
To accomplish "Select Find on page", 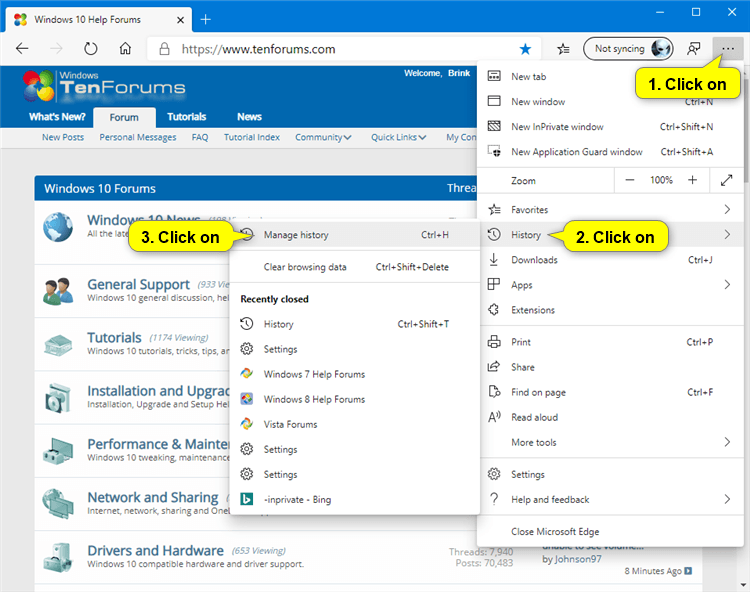I will (610, 392).
